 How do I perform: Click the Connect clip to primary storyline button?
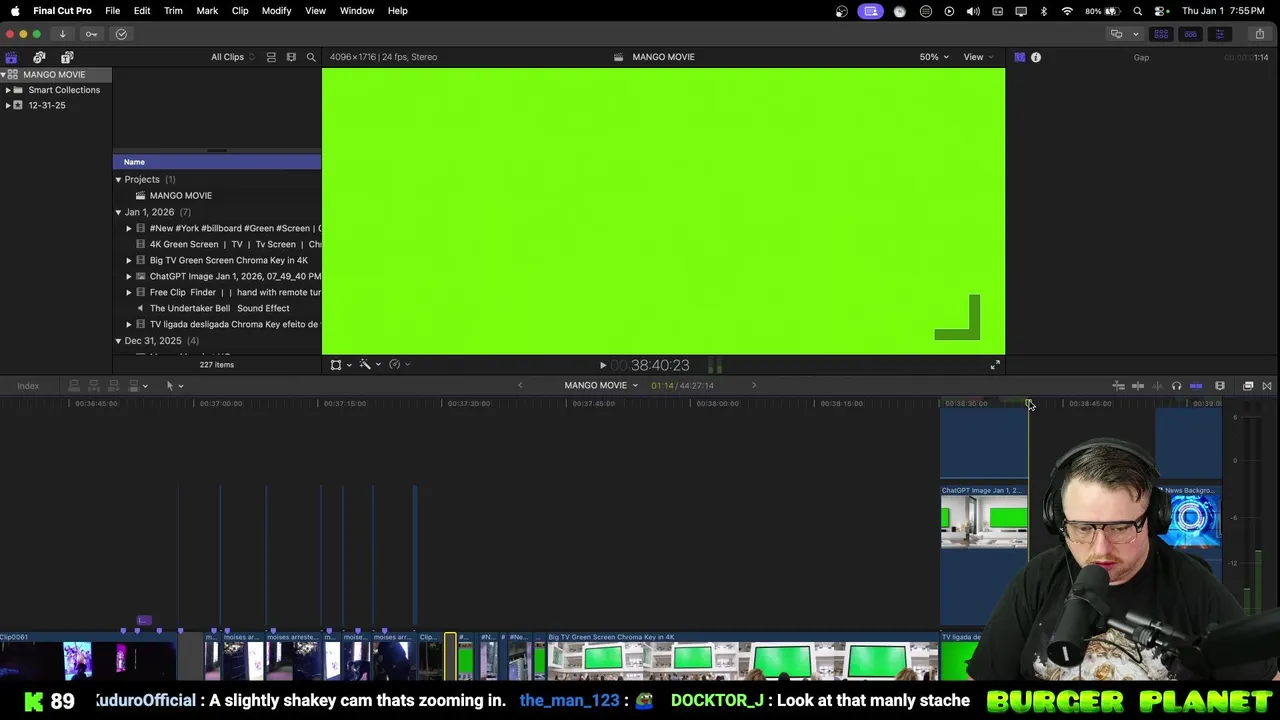(73, 386)
